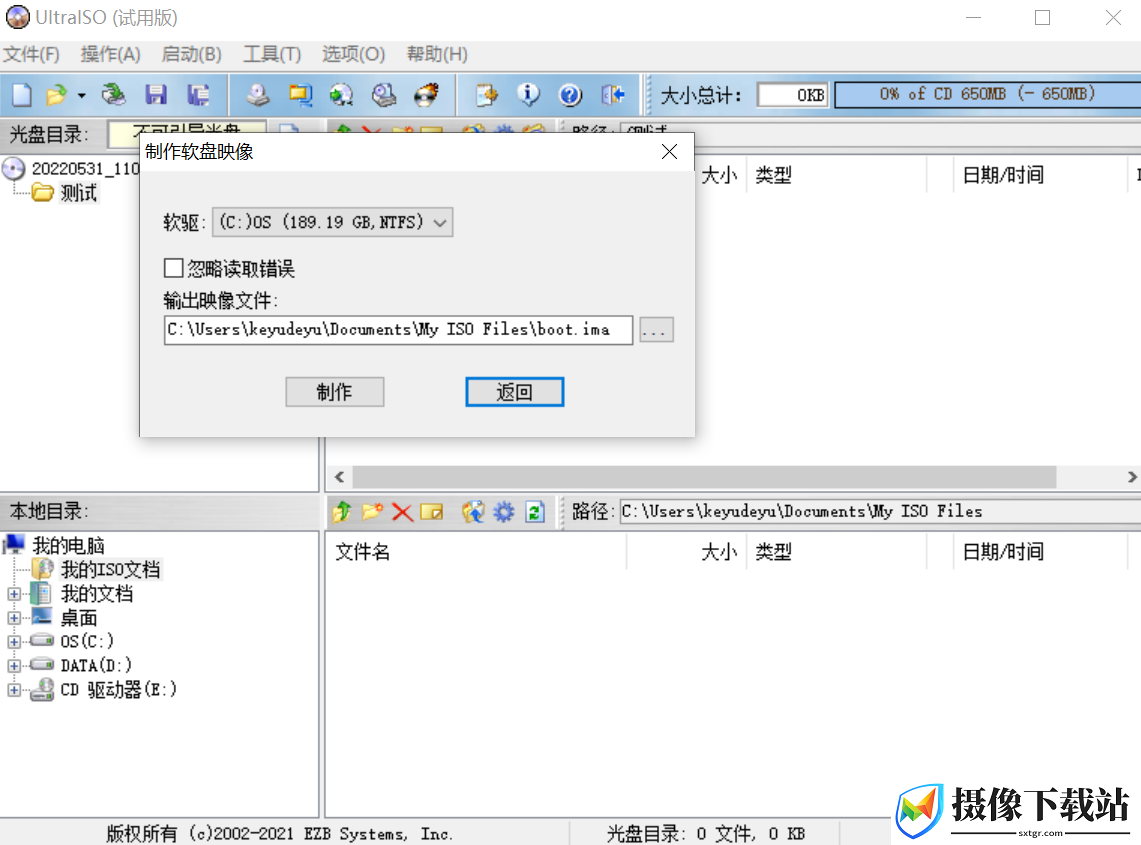The height and width of the screenshot is (845, 1141).
Task: Click the Make CD/DVD image icon
Action: pos(258,95)
